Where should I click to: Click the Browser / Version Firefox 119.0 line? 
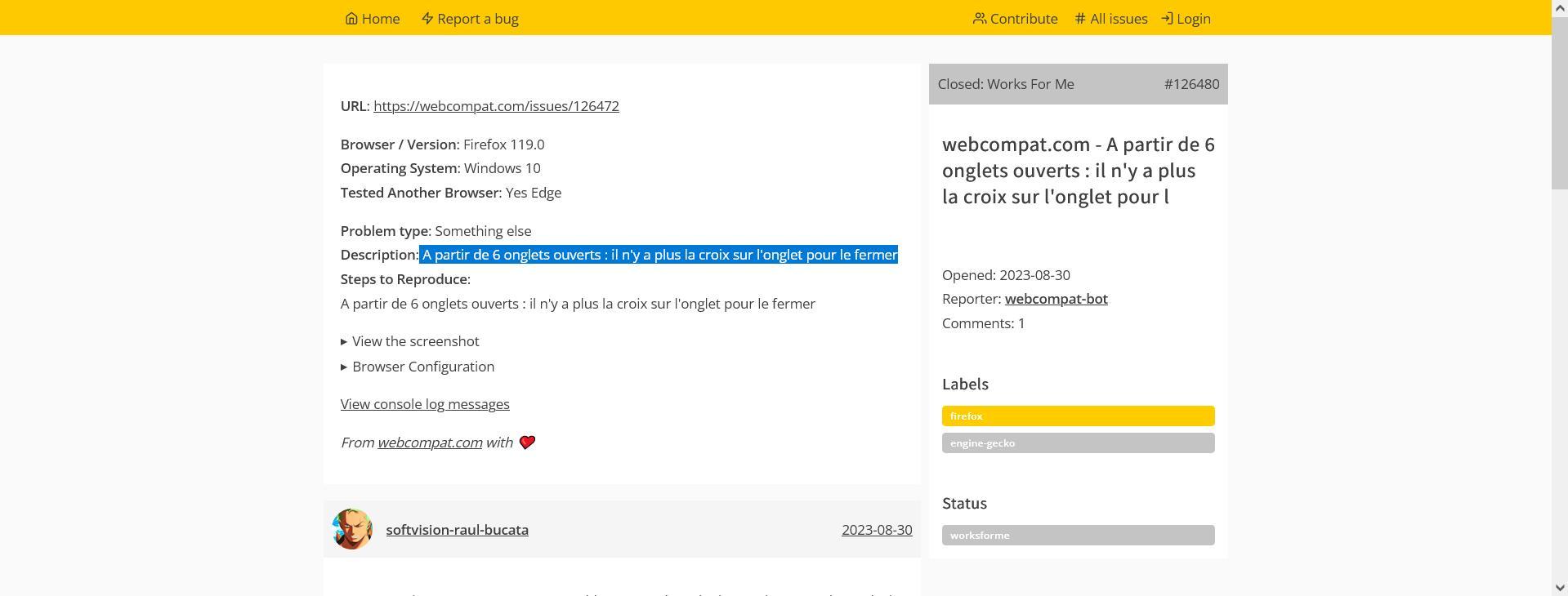point(442,145)
